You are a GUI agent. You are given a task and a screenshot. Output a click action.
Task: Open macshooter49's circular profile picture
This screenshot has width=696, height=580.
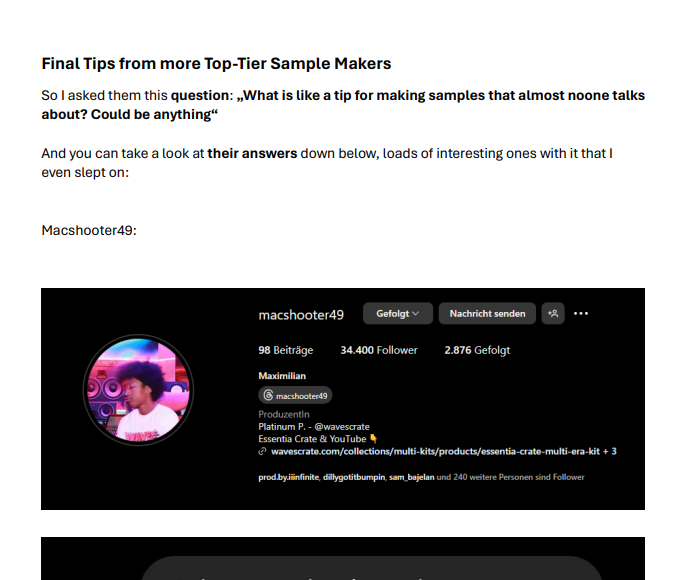pos(138,390)
